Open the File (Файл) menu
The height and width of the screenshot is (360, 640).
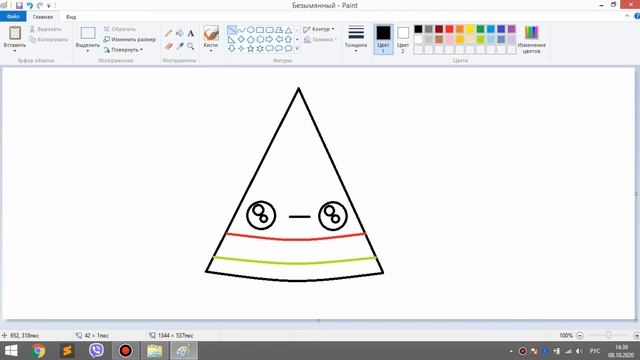(13, 17)
